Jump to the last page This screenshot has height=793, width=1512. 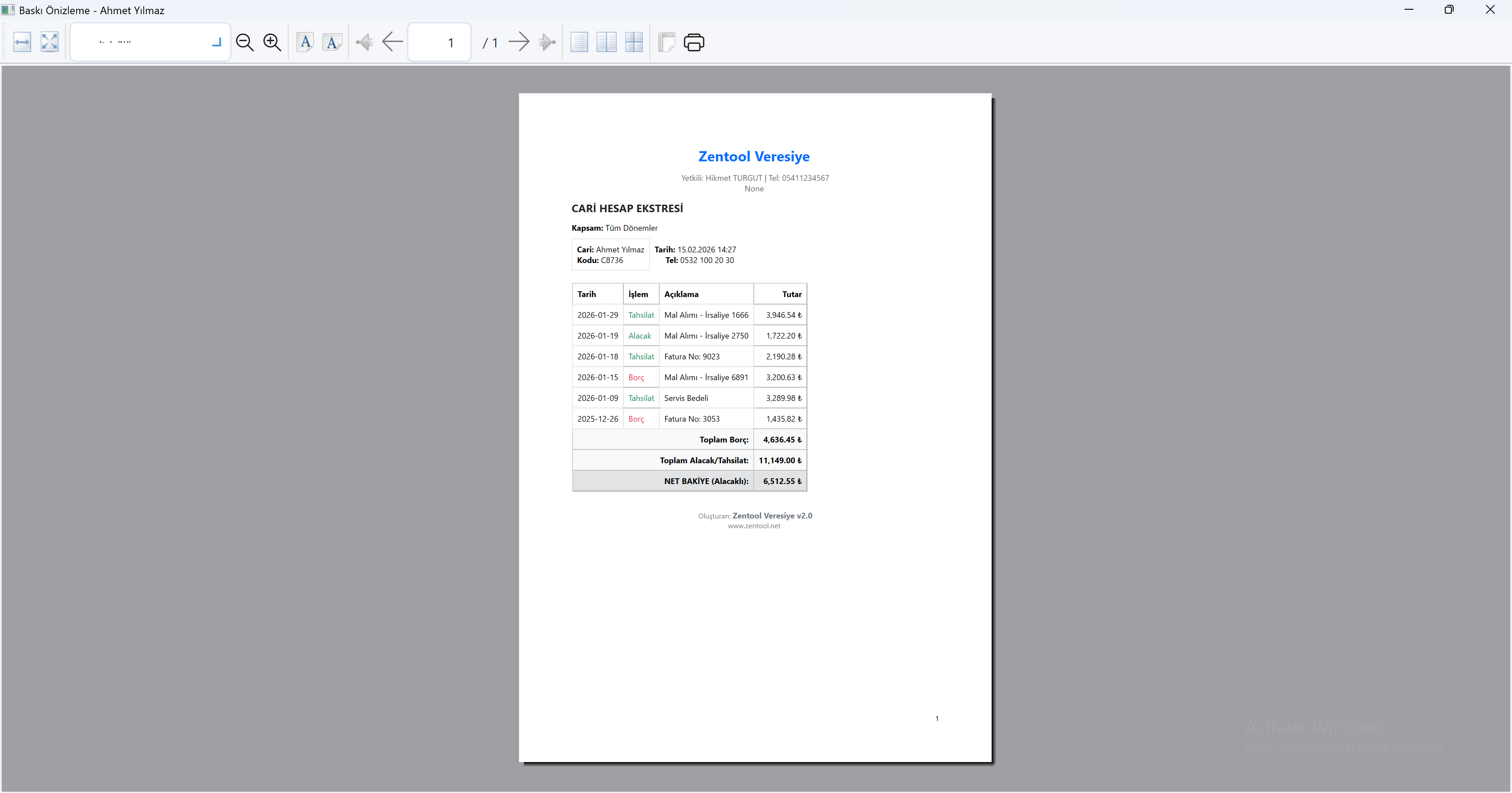[x=546, y=42]
